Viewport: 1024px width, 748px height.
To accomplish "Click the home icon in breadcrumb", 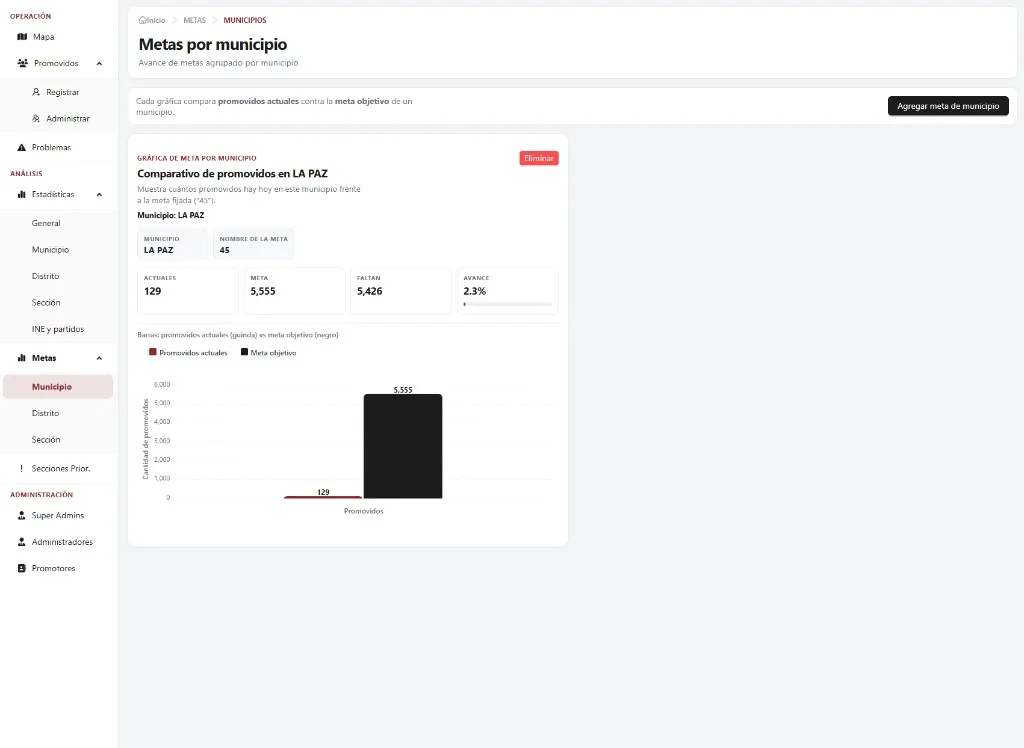I will click(x=142, y=20).
